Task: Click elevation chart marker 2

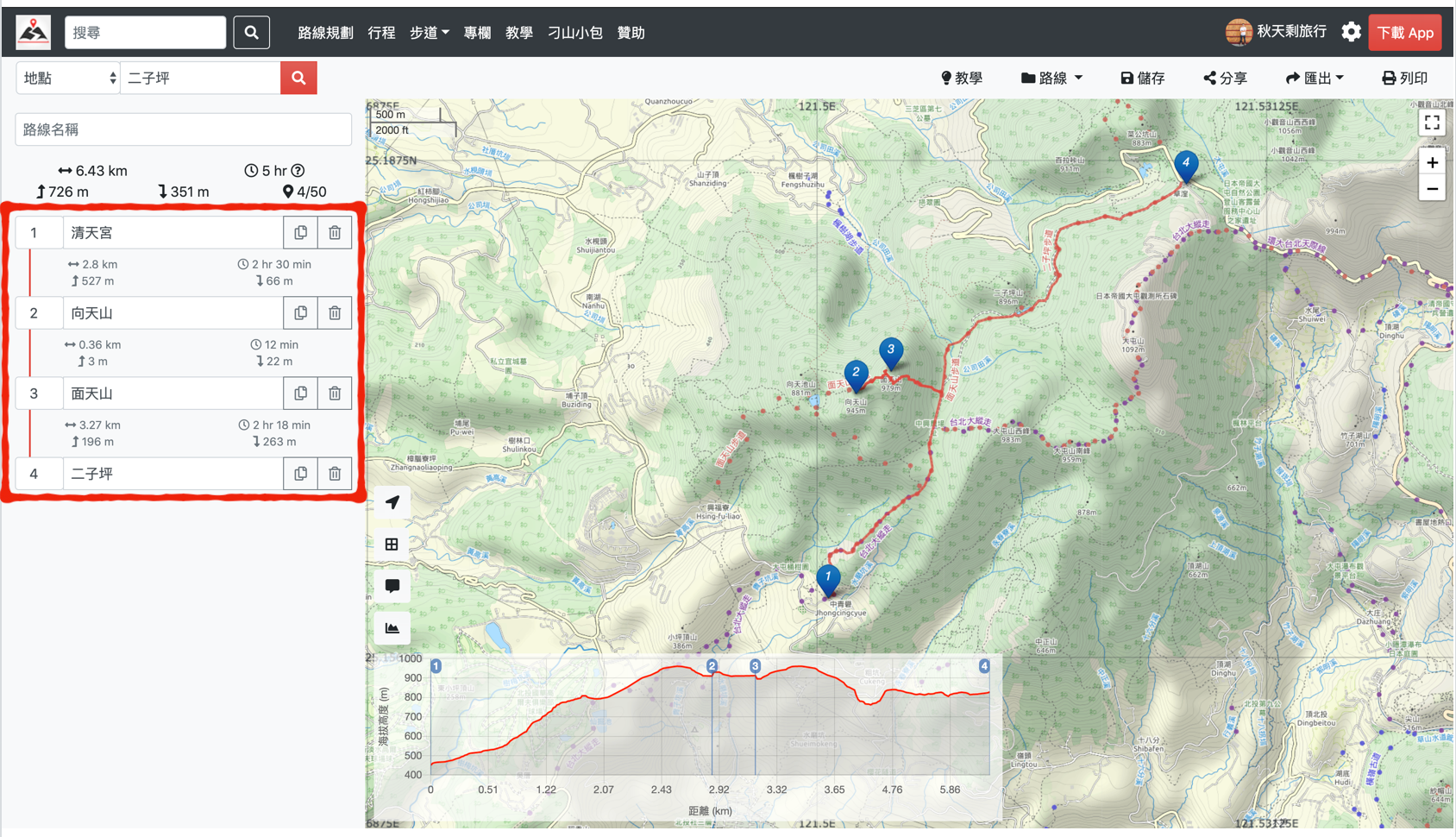Action: click(x=712, y=666)
